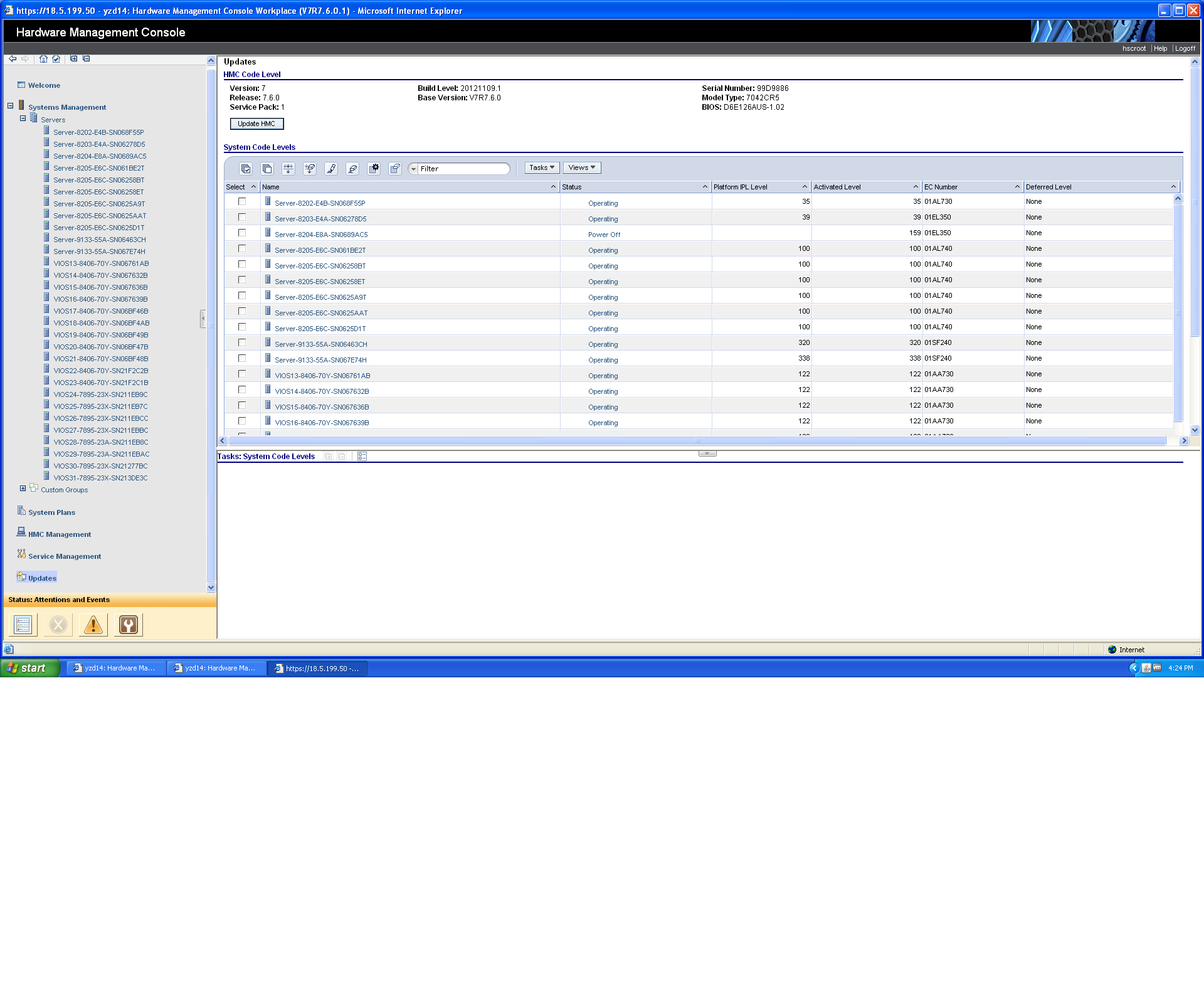Screen dimensions: 1204x1006
Task: Check the box for Server-8204-E8A-SN0689AC5
Action: coord(242,233)
